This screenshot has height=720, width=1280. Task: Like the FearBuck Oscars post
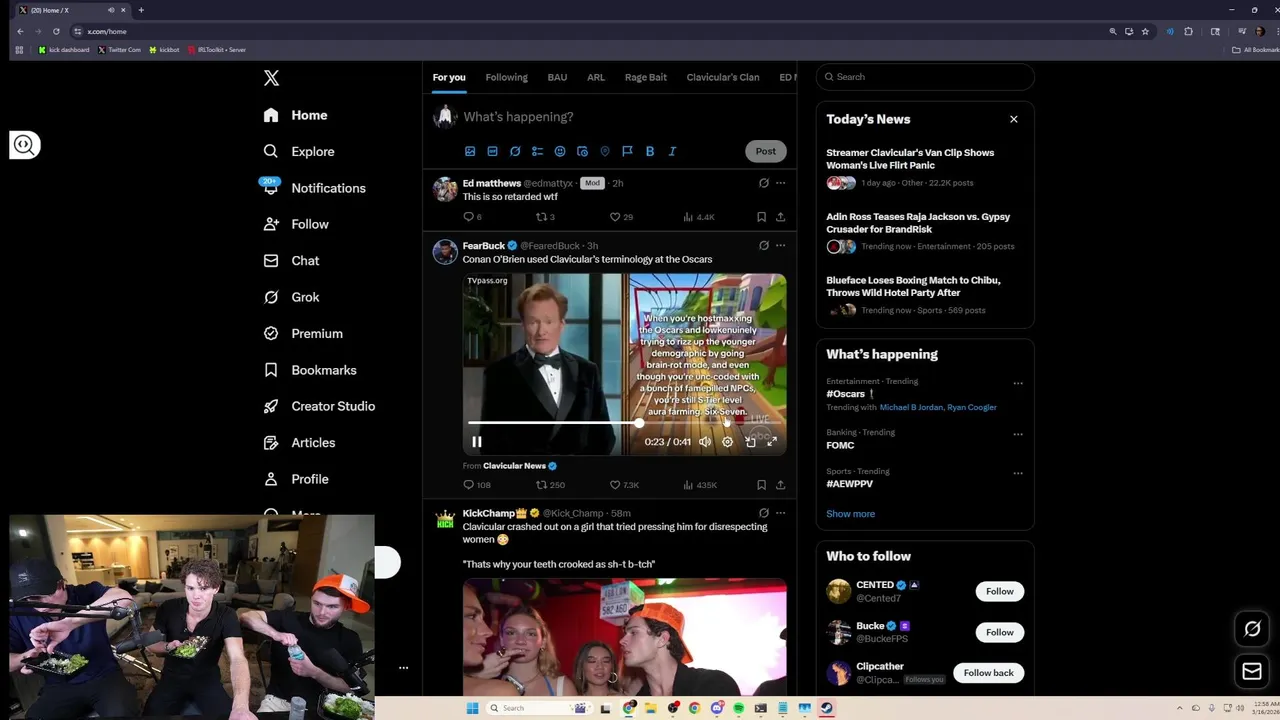(615, 484)
